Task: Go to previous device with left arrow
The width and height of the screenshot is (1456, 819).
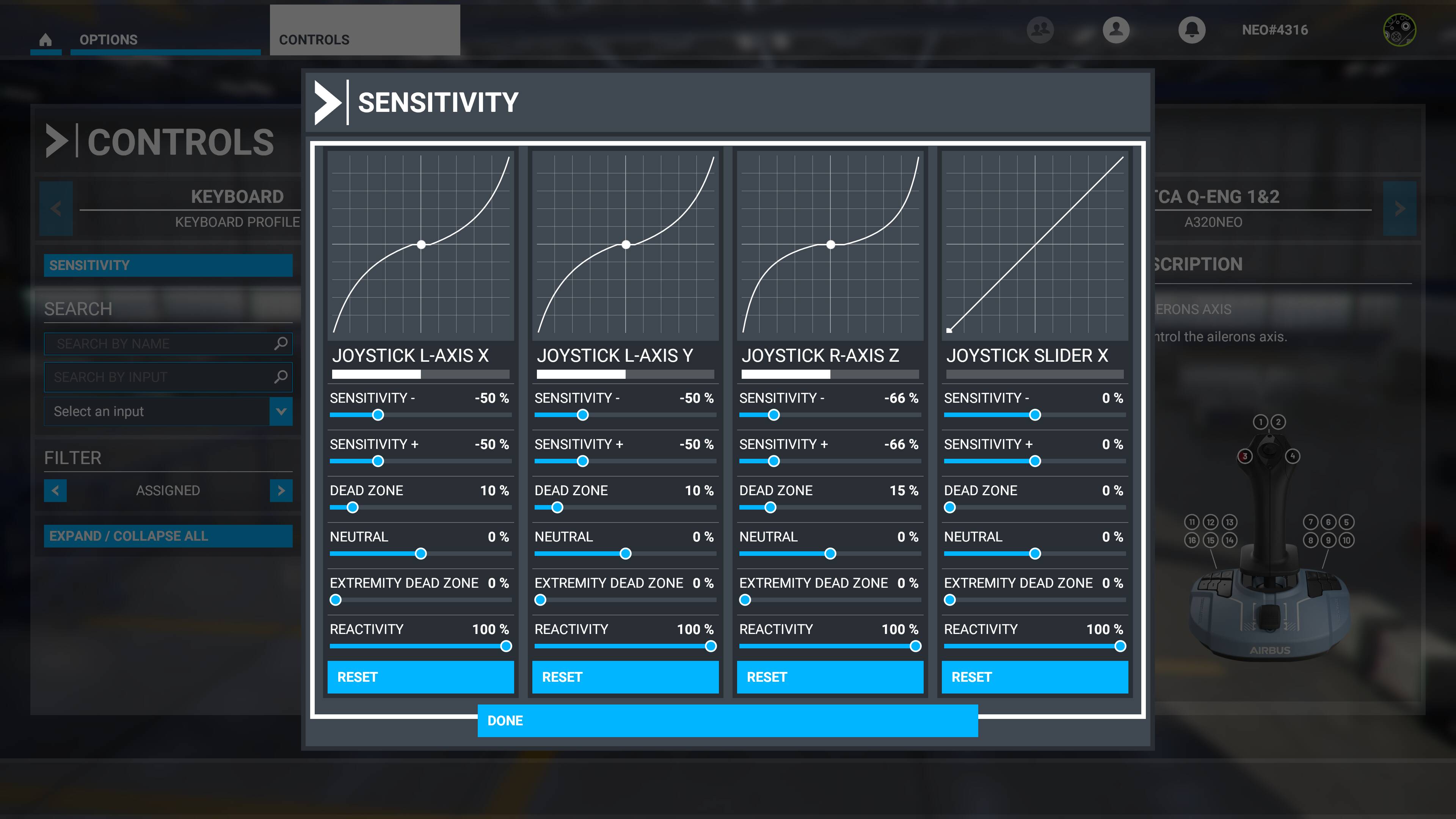Action: click(56, 209)
